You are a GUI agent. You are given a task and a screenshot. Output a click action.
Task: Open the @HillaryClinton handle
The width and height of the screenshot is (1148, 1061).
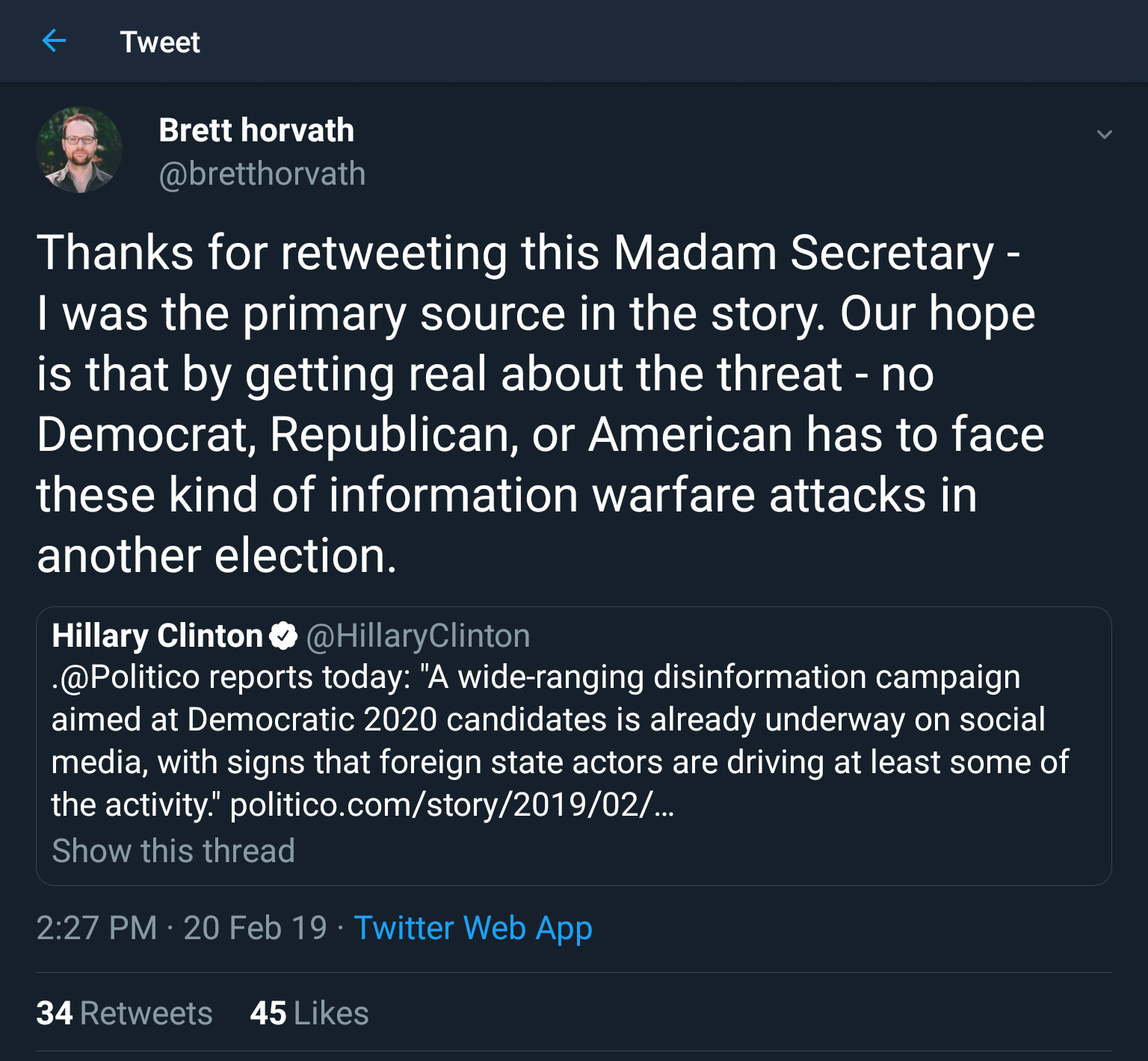tap(418, 636)
